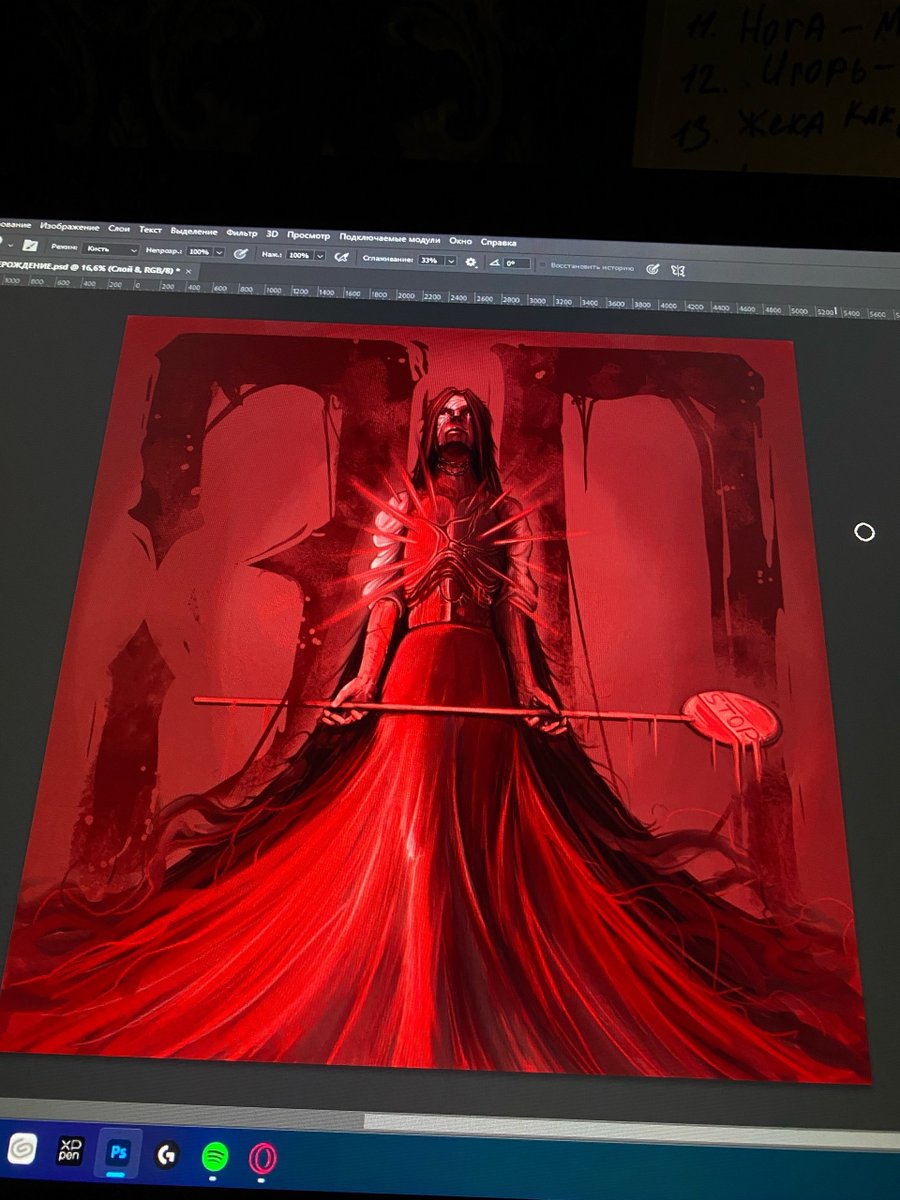This screenshot has width=900, height=1200.
Task: Open the XP-Pen app in taskbar
Action: [x=70, y=1149]
